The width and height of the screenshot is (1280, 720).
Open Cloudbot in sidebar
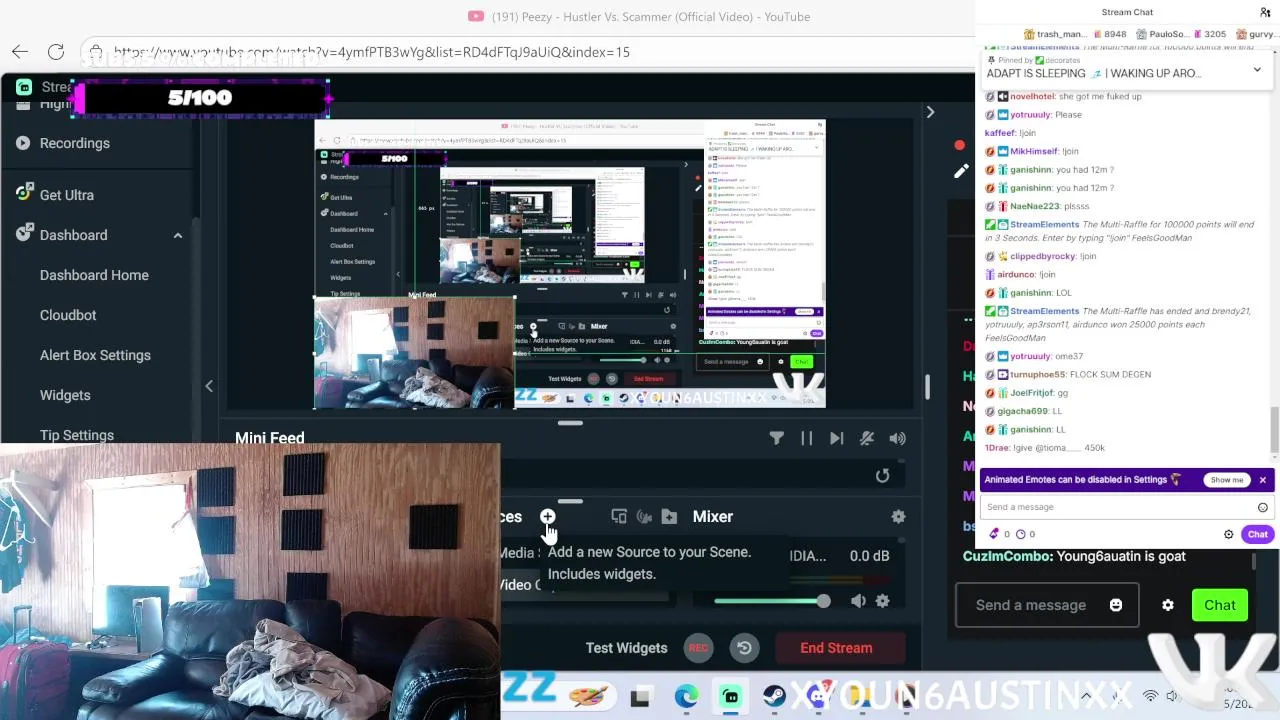(68, 315)
